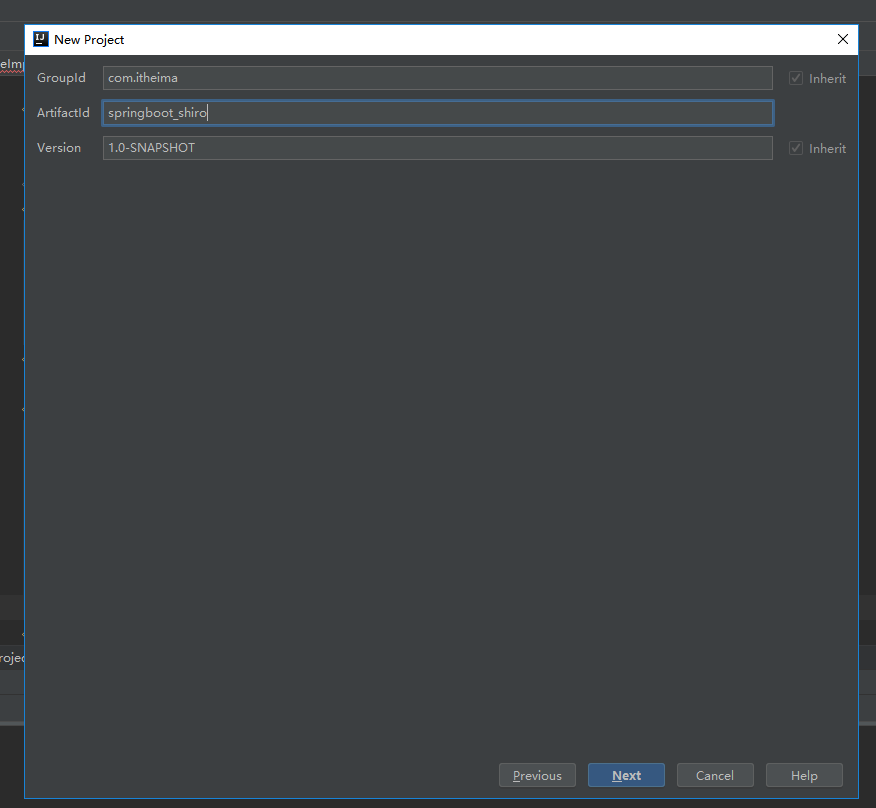Viewport: 876px width, 808px height.
Task: Cancel the New Project dialog
Action: (715, 775)
